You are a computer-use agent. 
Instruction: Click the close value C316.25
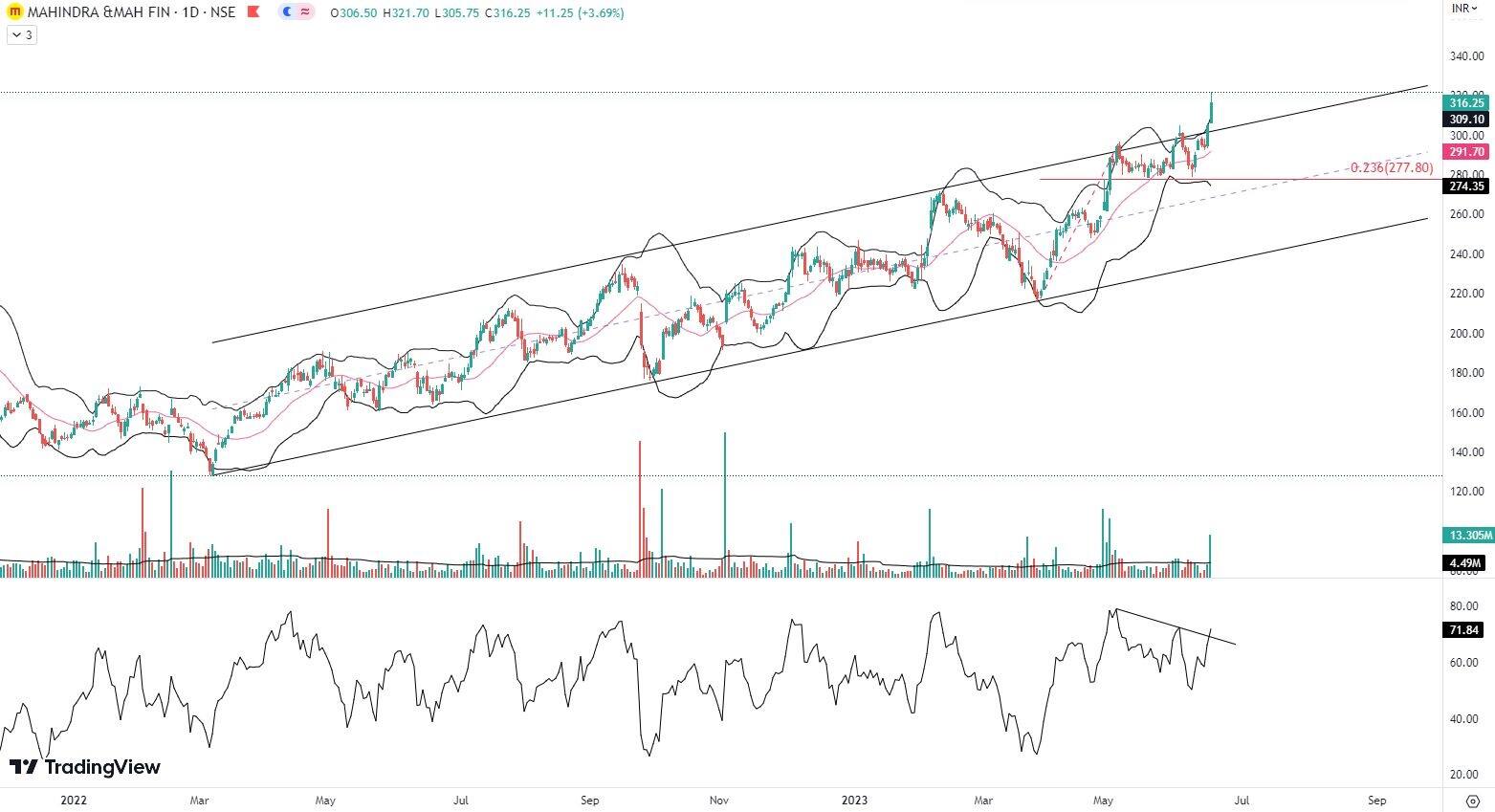click(x=507, y=13)
